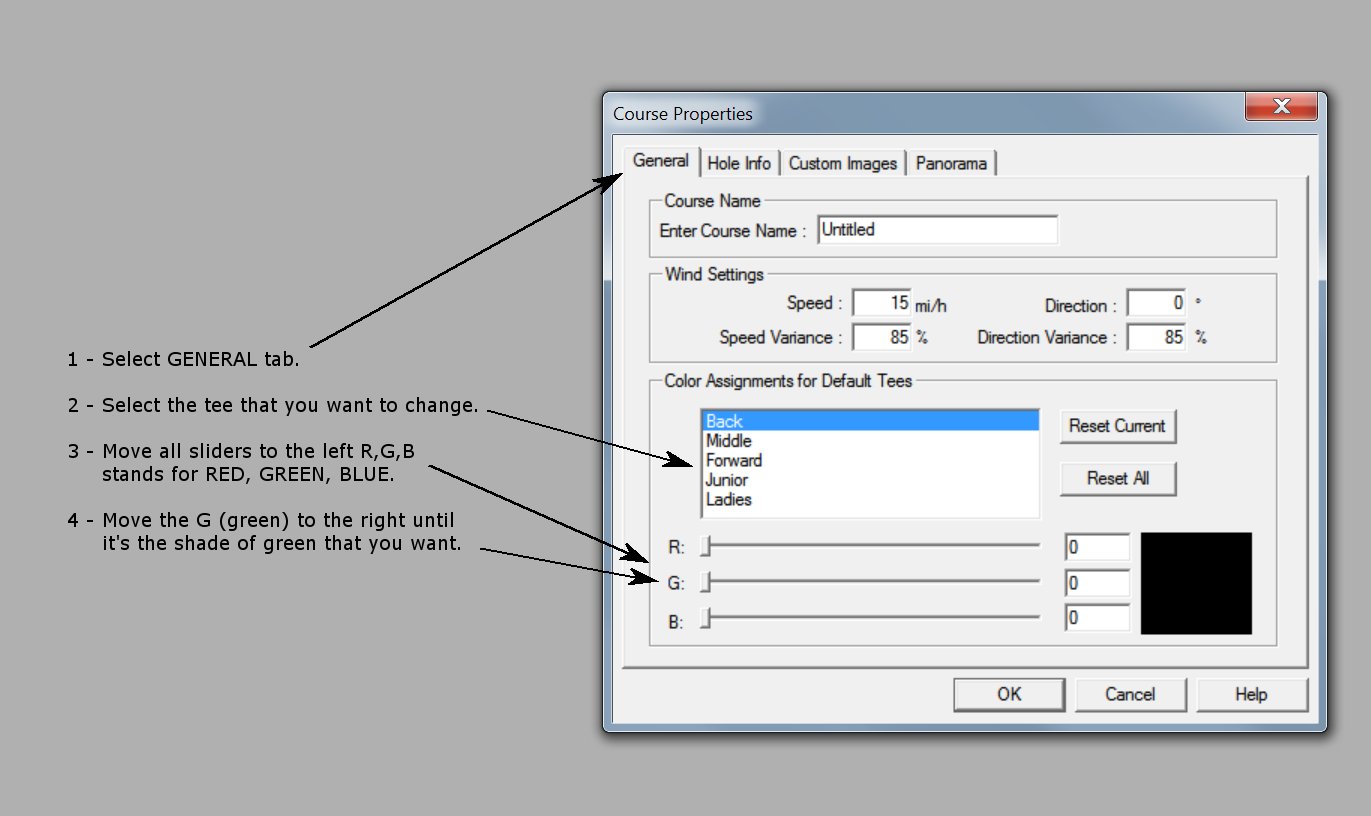The width and height of the screenshot is (1371, 816).
Task: Open the Custom Images tab
Action: point(842,163)
